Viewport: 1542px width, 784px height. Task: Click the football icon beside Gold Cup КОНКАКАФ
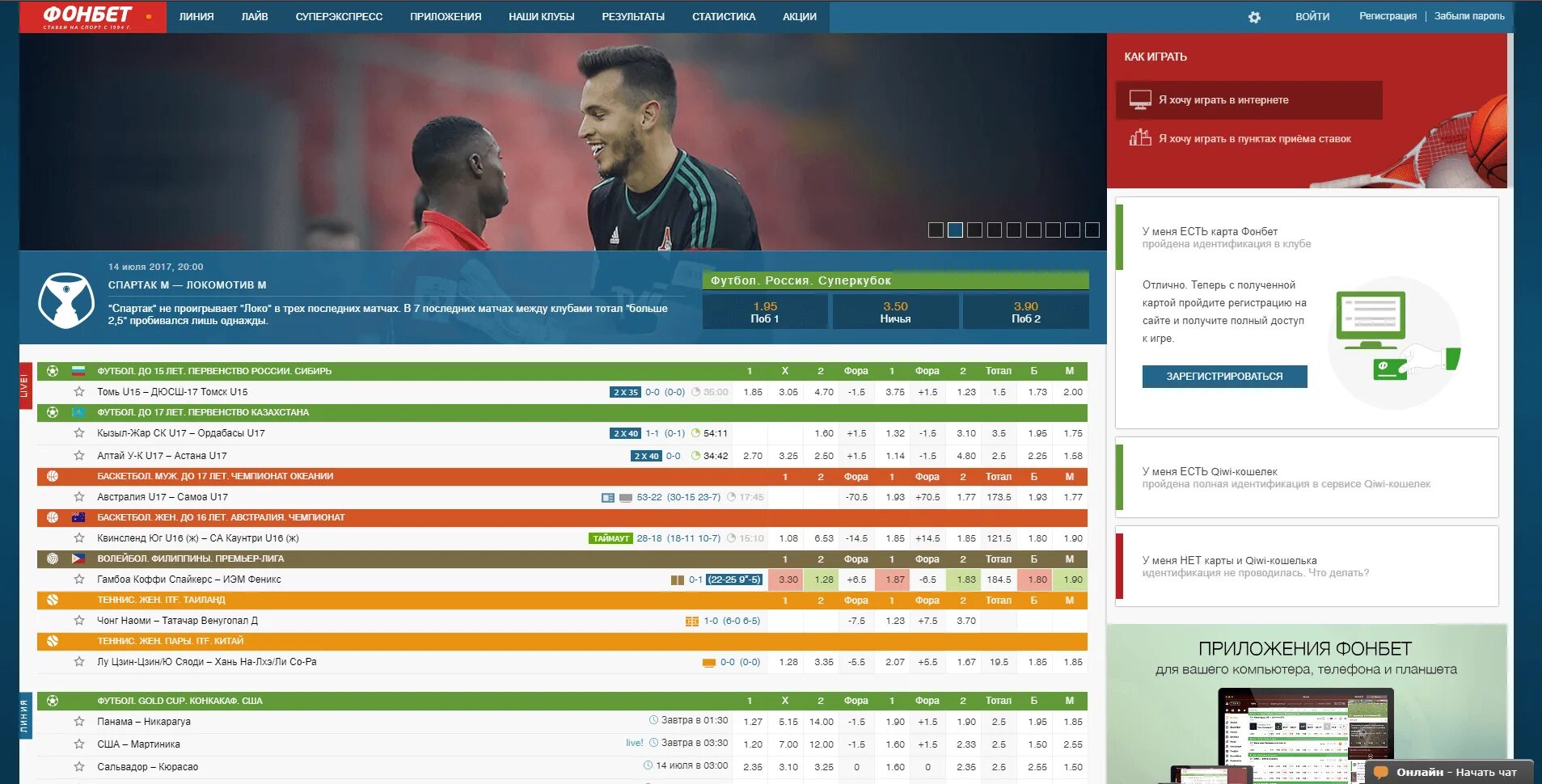coord(53,701)
